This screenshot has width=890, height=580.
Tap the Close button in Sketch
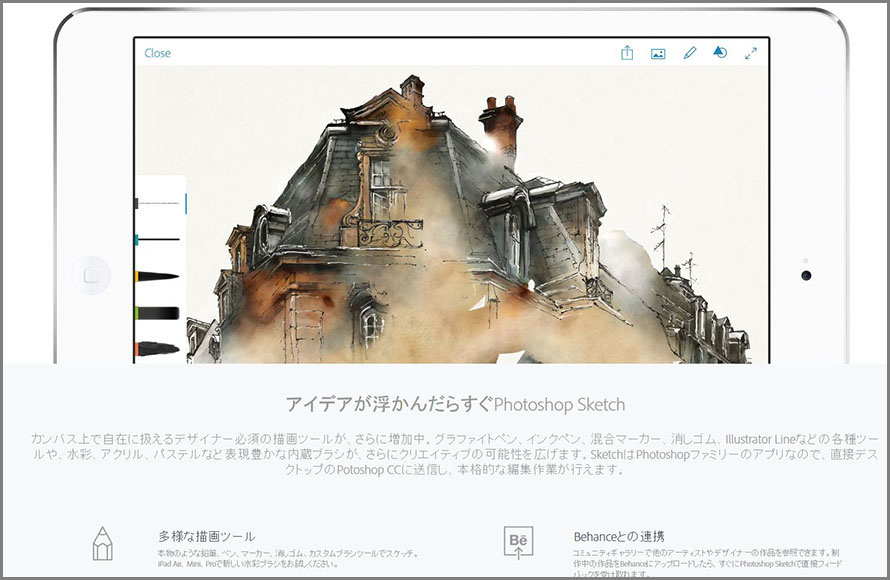click(157, 53)
